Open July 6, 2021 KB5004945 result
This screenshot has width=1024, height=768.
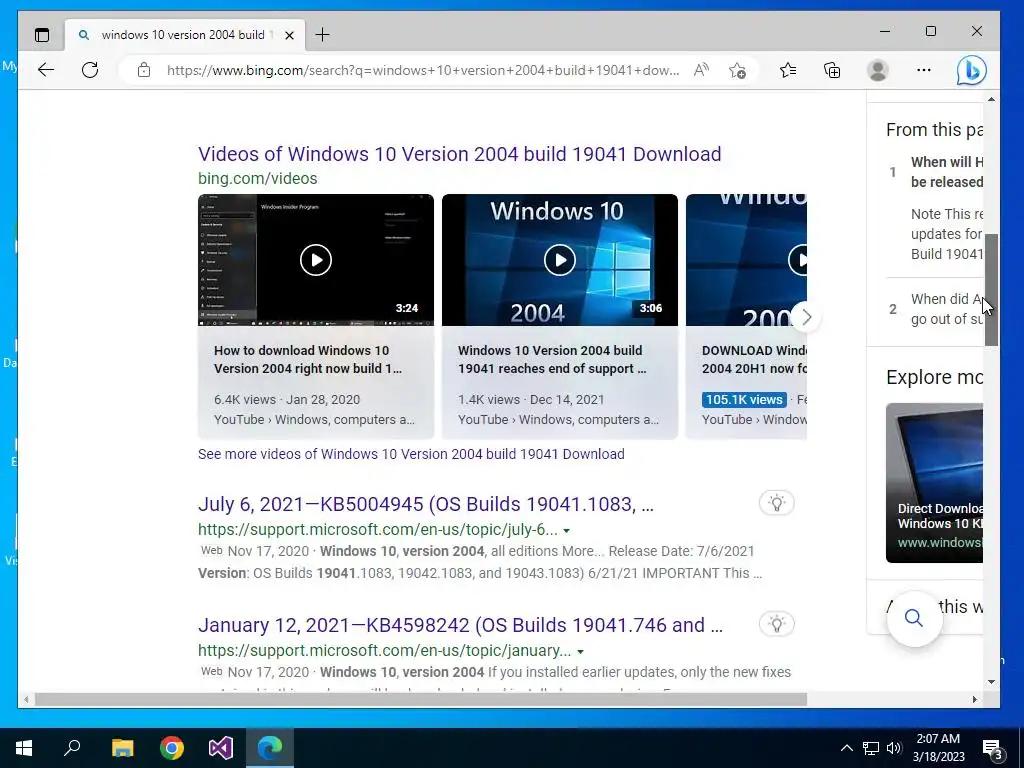(x=426, y=504)
